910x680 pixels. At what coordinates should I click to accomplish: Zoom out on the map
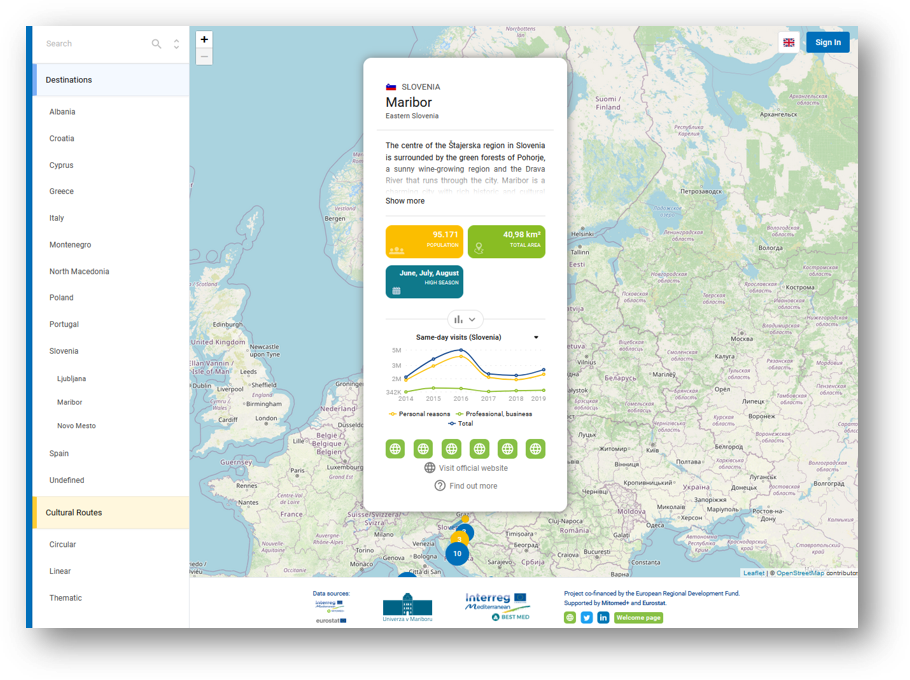point(204,57)
